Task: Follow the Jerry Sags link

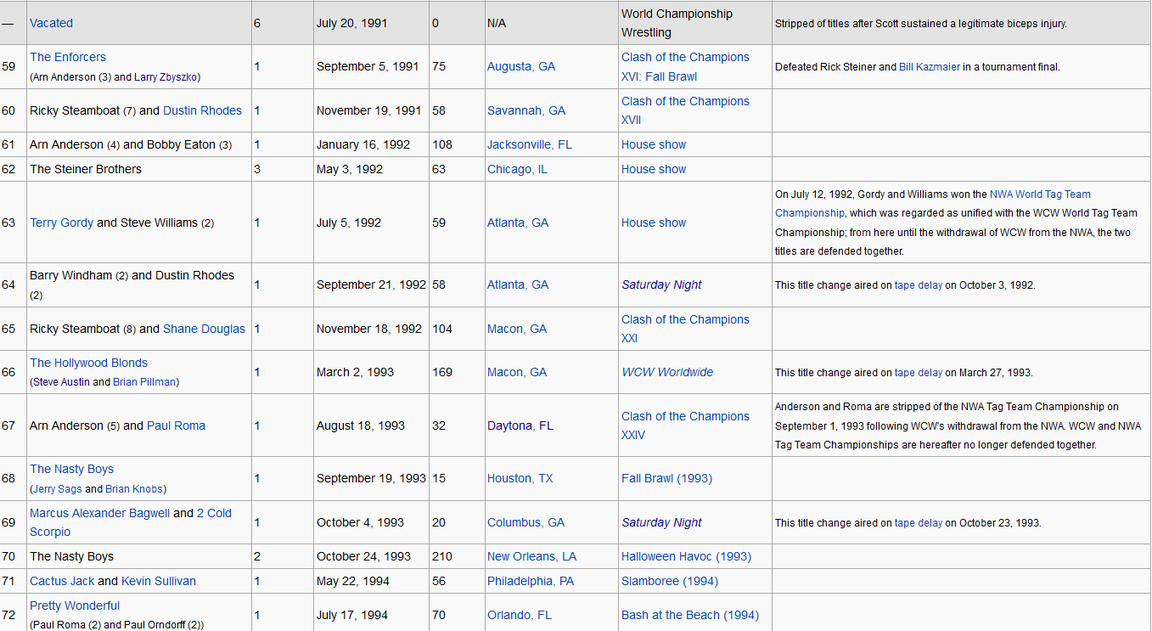Action: [56, 488]
